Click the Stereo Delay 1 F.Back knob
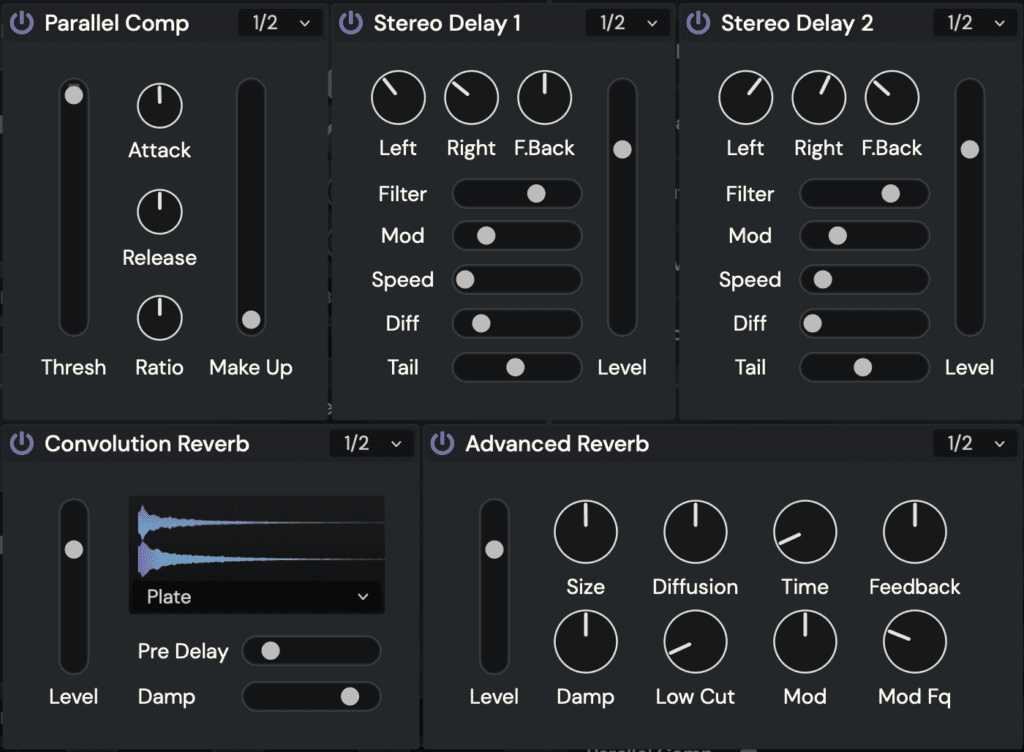 545,97
